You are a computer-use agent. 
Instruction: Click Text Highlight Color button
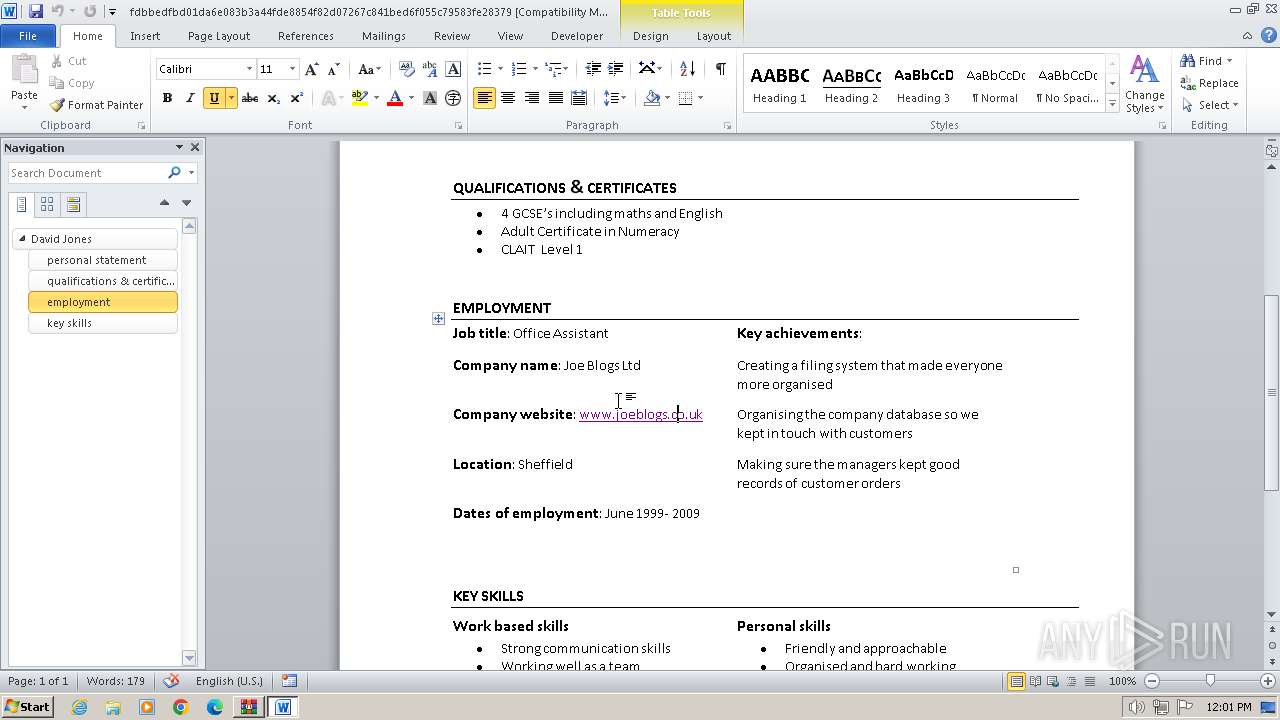[360, 98]
